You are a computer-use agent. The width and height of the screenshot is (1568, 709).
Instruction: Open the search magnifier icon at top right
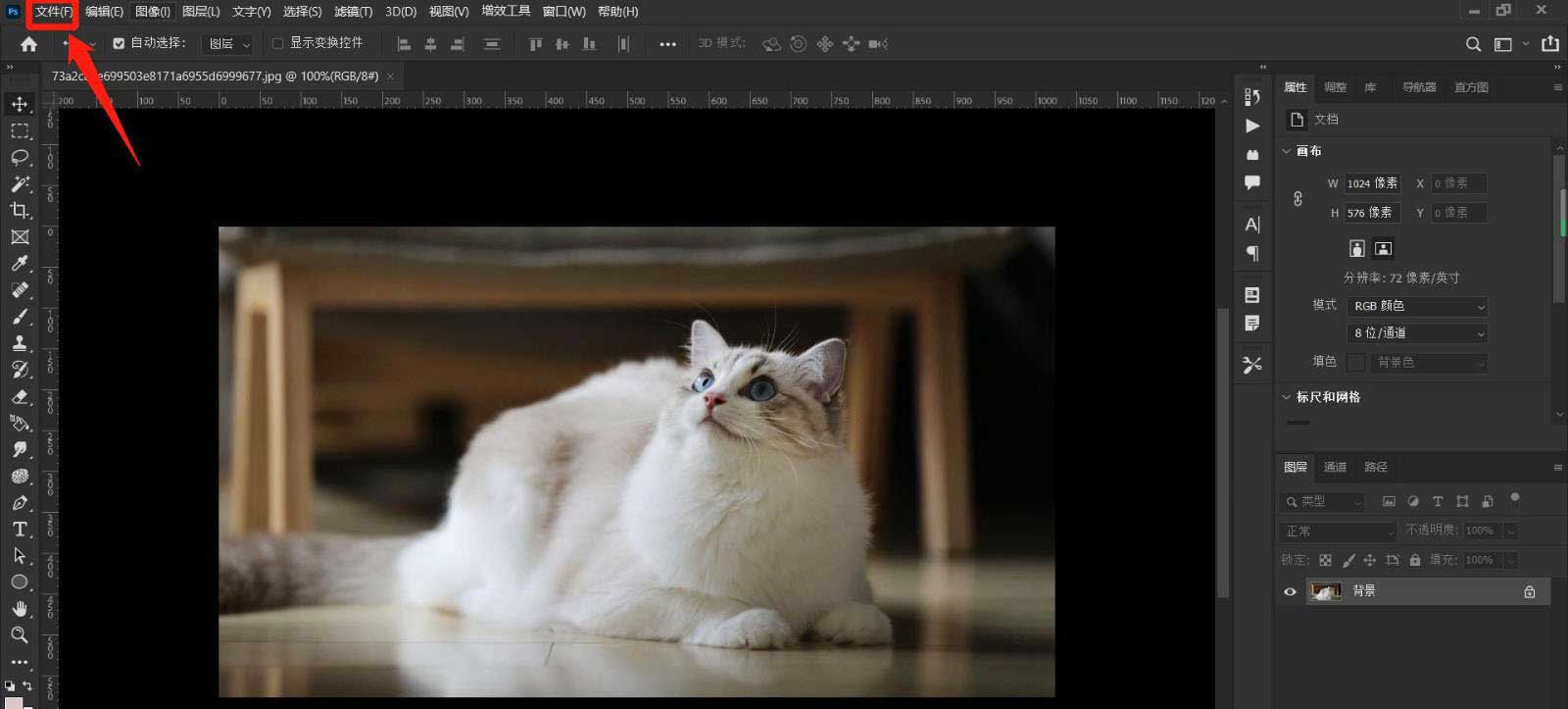(x=1472, y=44)
